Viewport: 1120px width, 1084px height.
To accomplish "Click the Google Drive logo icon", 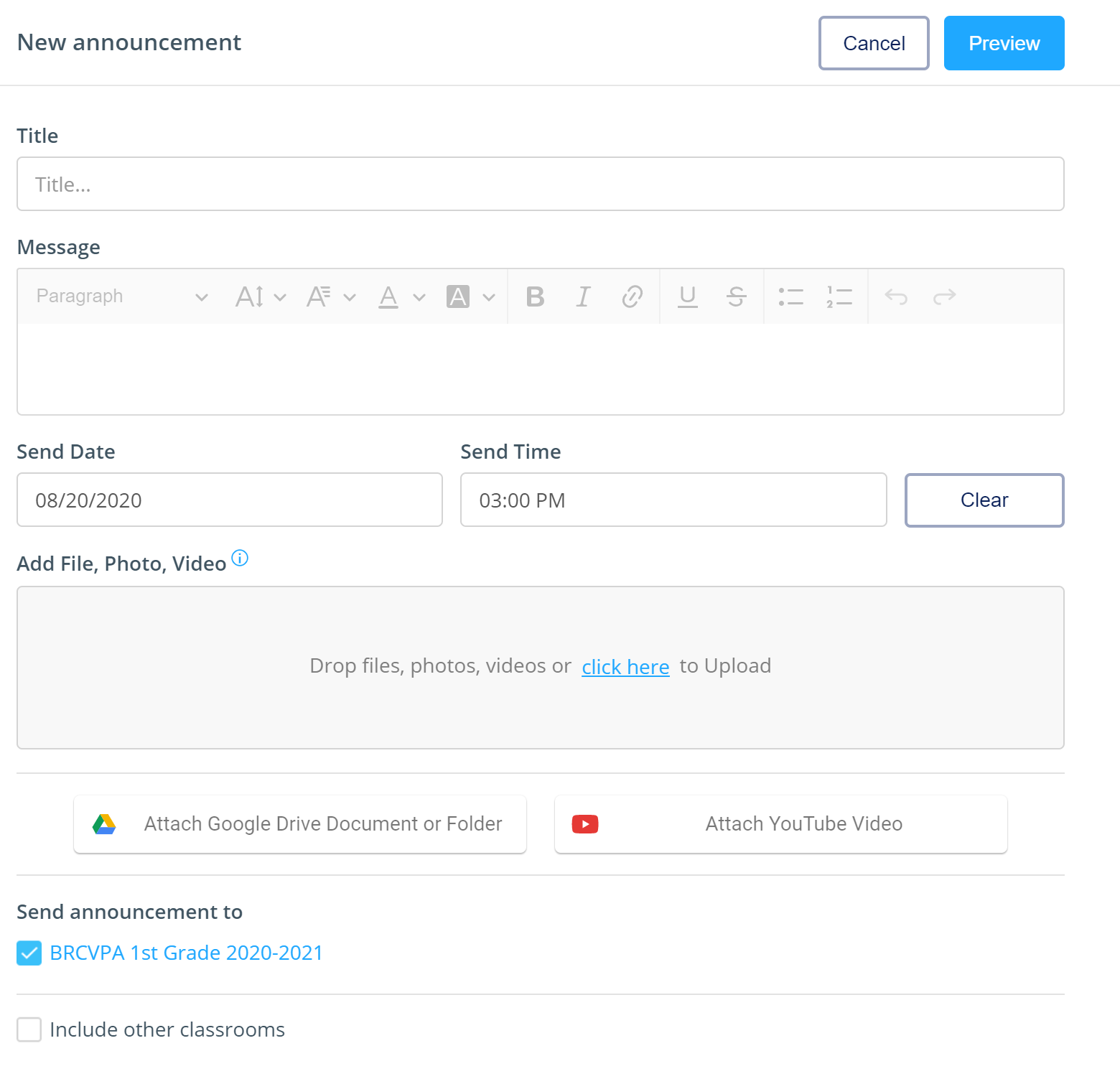I will [104, 824].
